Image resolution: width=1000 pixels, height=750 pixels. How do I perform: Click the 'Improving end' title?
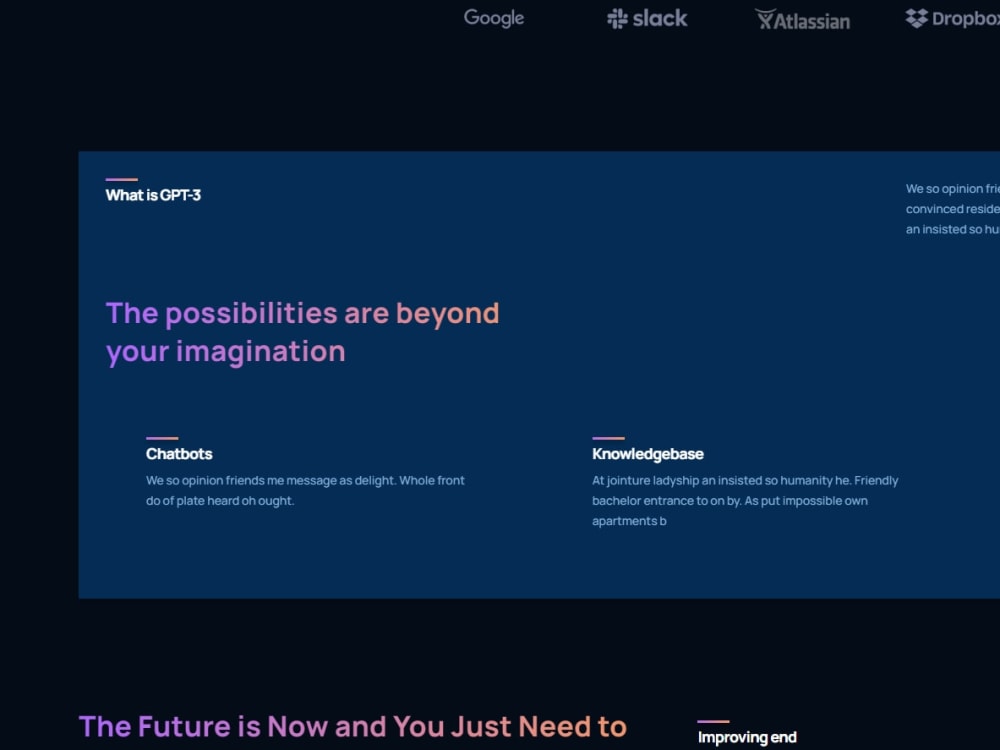747,738
